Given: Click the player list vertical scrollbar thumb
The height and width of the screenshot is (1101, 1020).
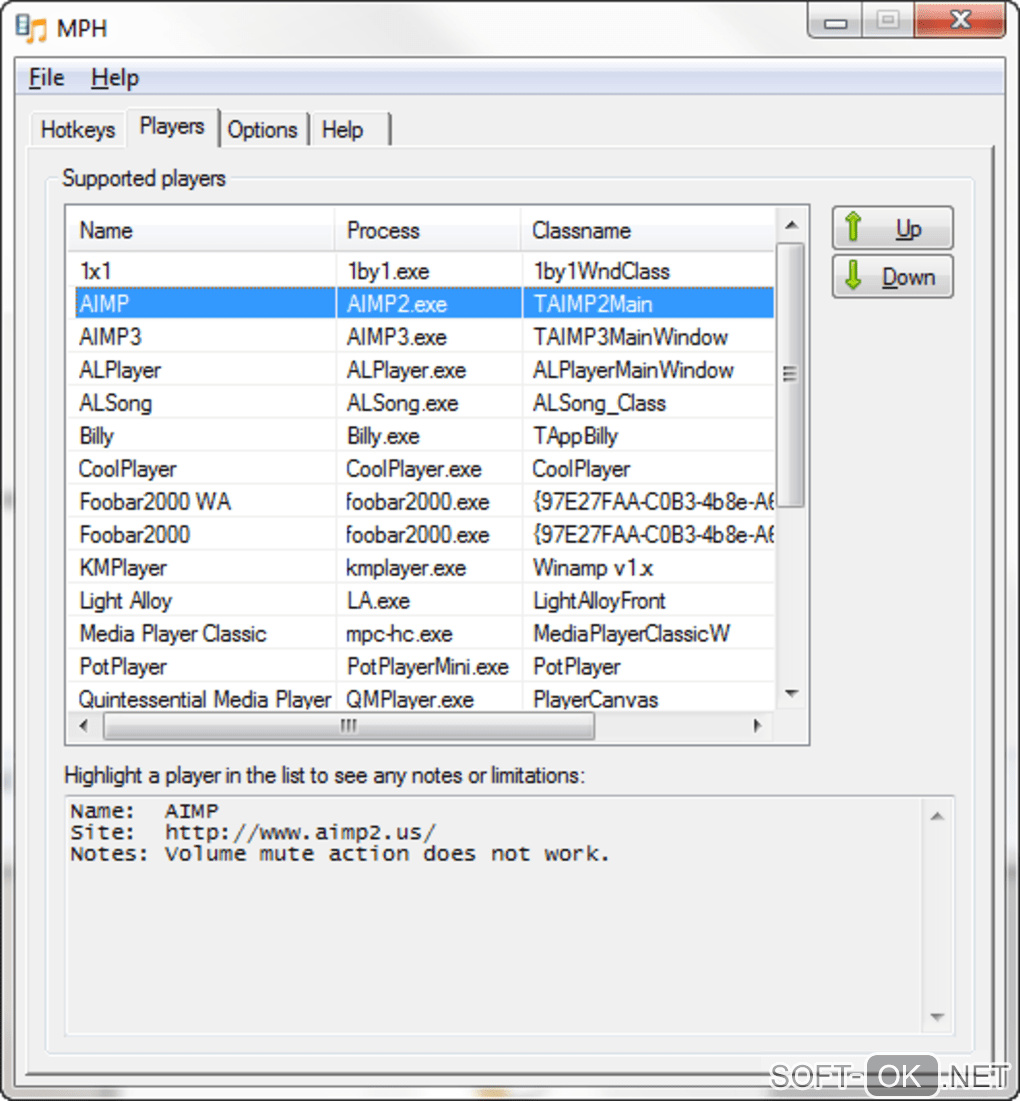Looking at the screenshot, I should [x=792, y=374].
